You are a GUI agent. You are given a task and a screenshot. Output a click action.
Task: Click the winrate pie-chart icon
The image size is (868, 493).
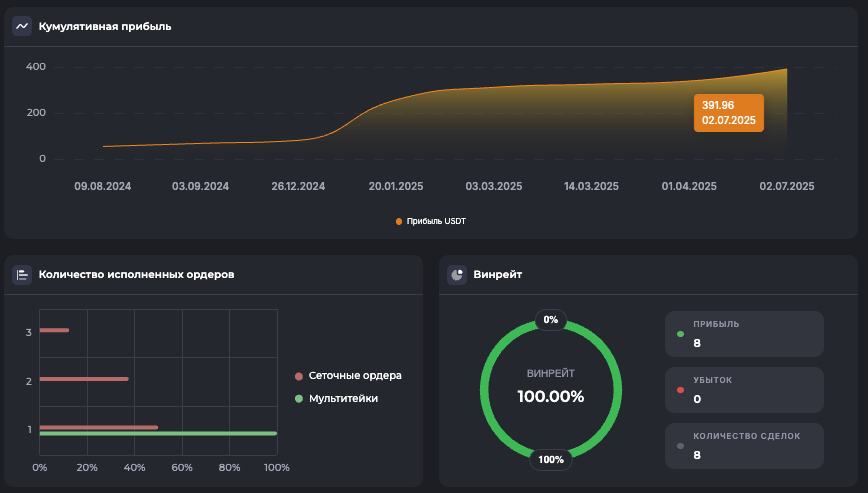click(x=457, y=274)
